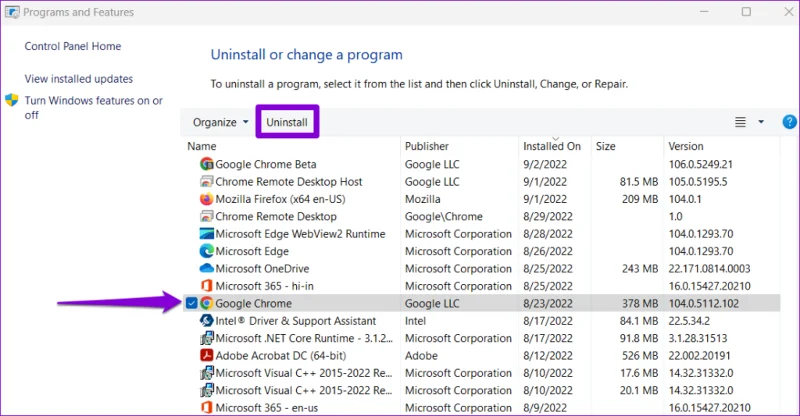Click the Intel Driver & Support Assistant icon
The height and width of the screenshot is (416, 800).
point(207,321)
